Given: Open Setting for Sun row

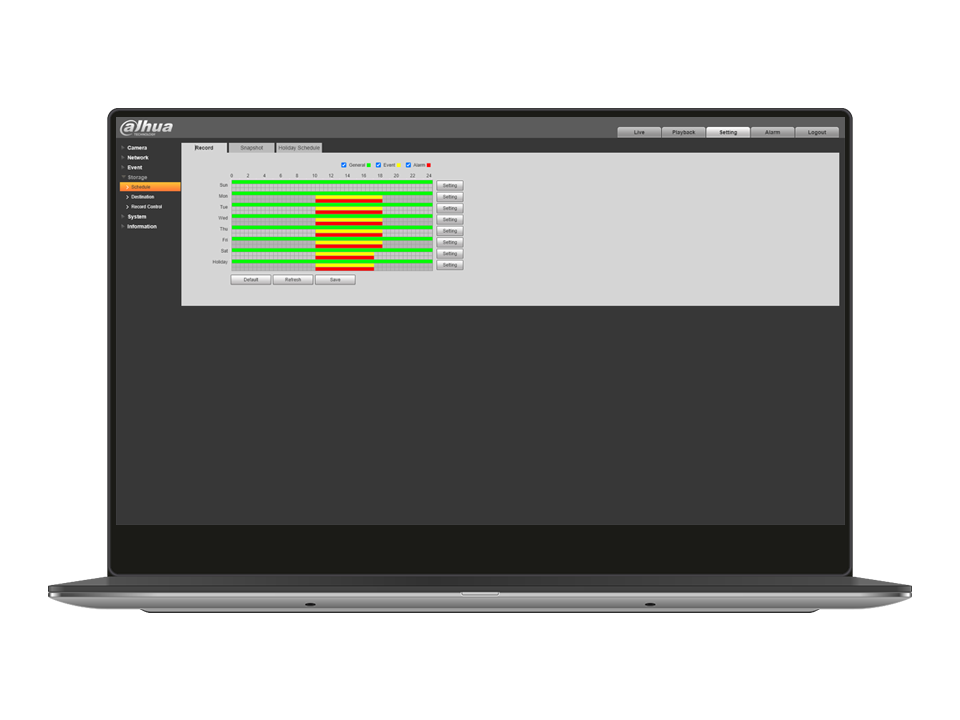Looking at the screenshot, I should pos(450,186).
